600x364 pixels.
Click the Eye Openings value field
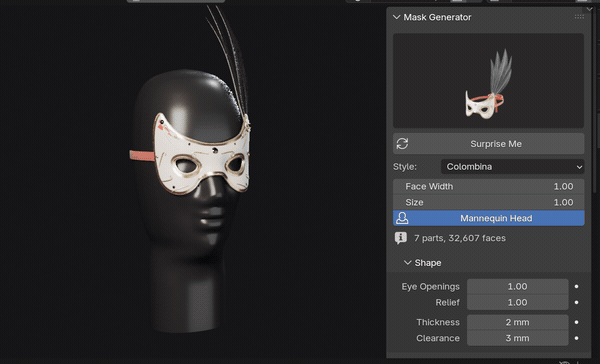517,287
